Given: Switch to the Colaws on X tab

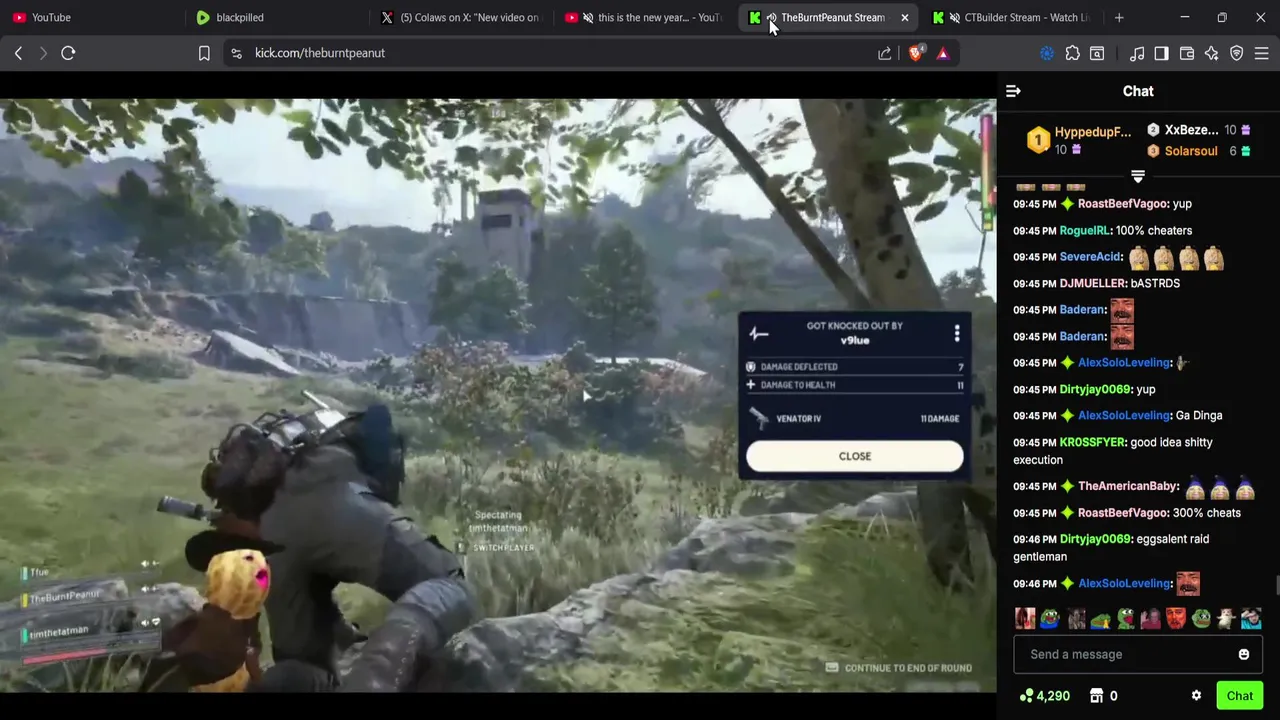Looking at the screenshot, I should [461, 17].
